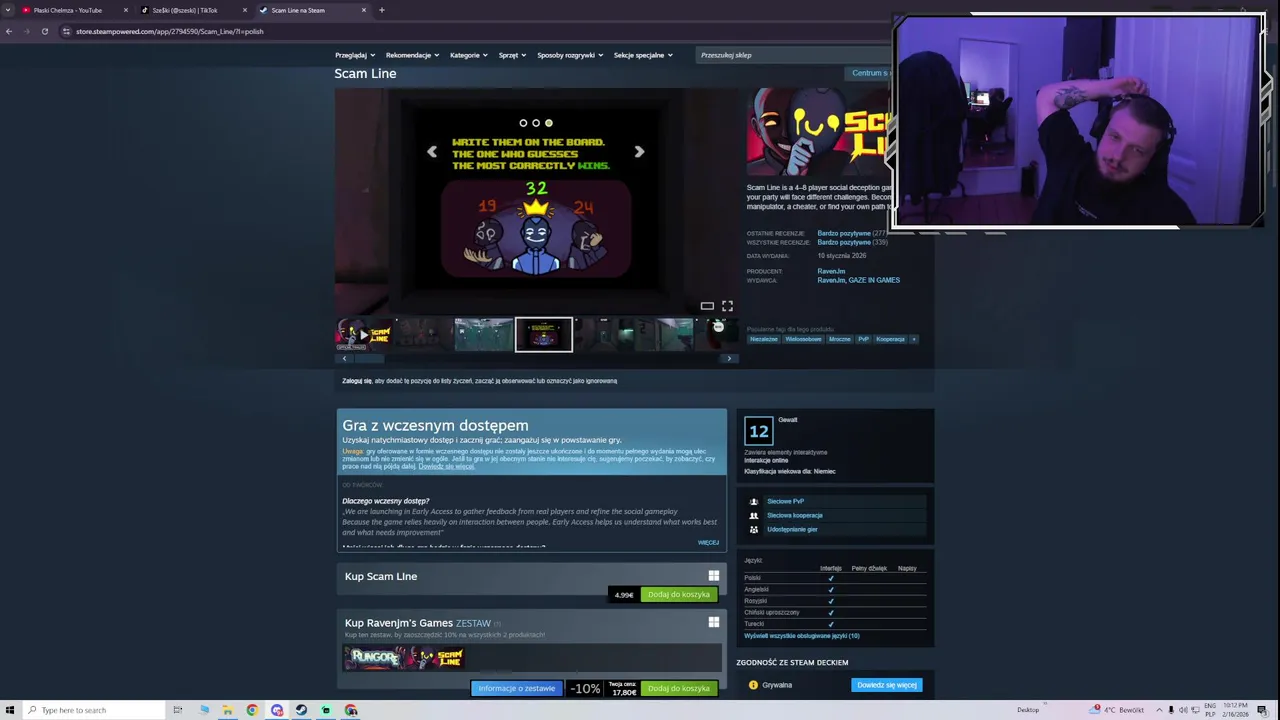Open the Kategorie dropdown menu
1280x720 pixels.
pos(469,55)
